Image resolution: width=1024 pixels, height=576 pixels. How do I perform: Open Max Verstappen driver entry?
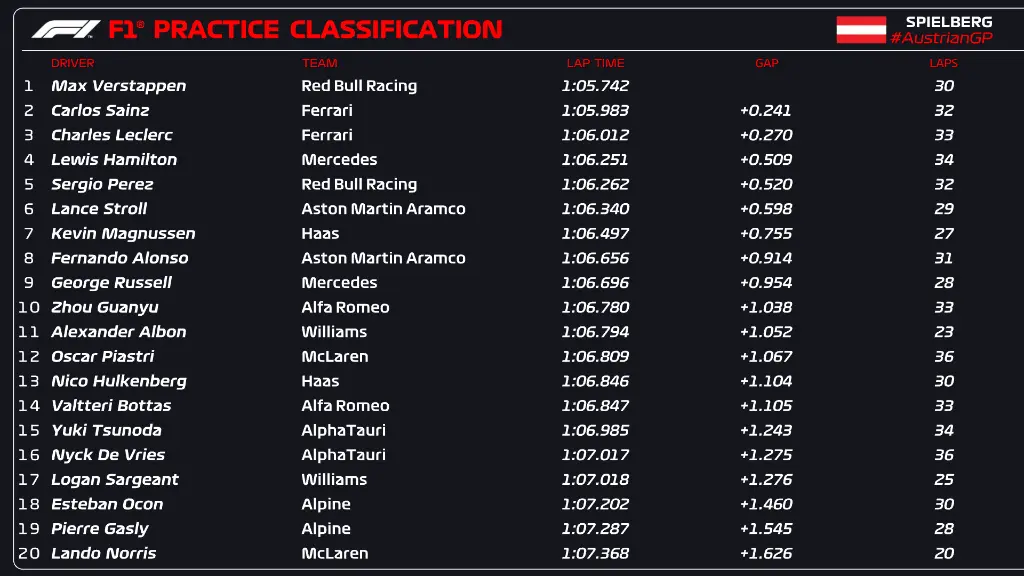[x=118, y=86]
